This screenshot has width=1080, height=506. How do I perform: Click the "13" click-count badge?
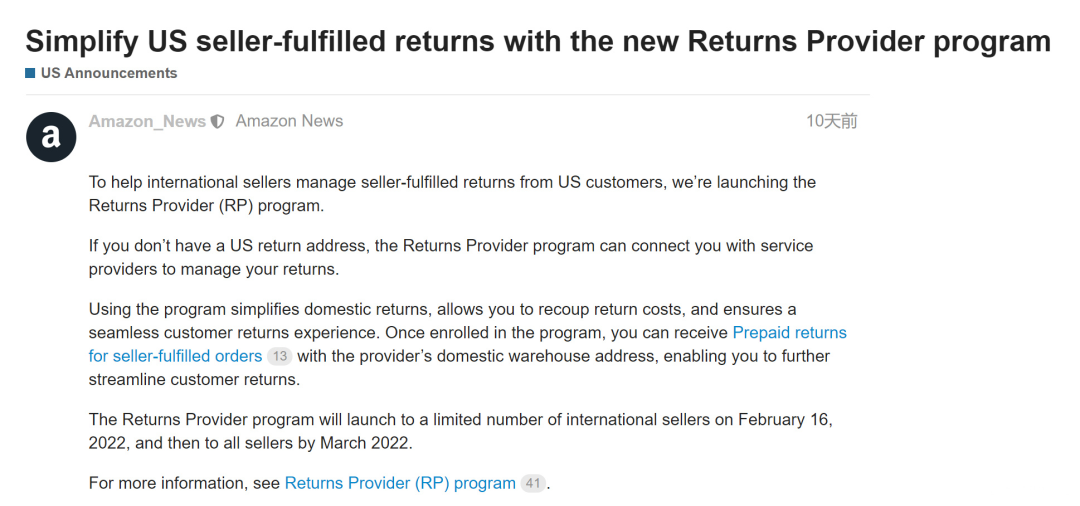click(x=280, y=357)
